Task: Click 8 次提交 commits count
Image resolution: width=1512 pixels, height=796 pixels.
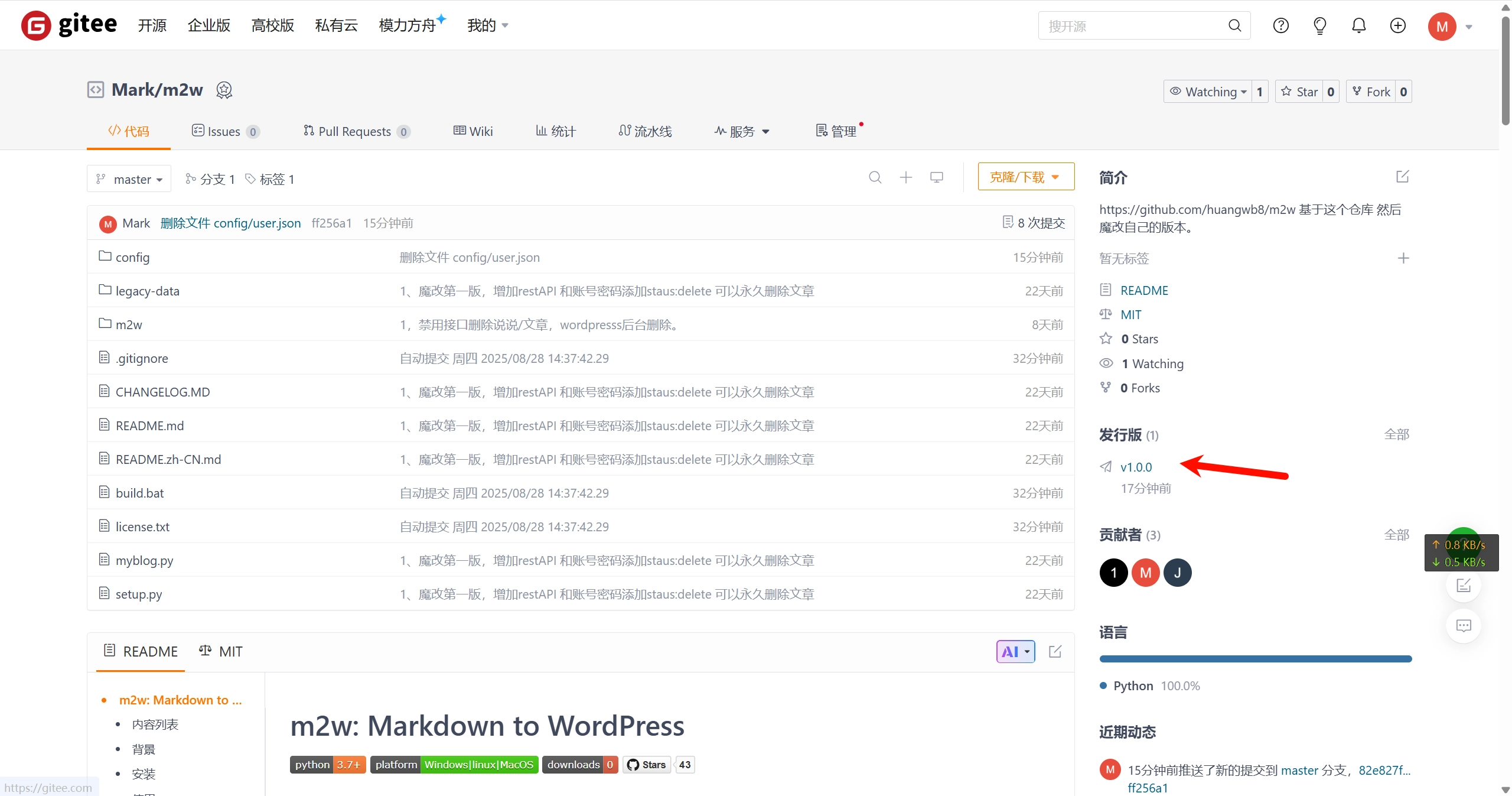Action: coord(1034,223)
